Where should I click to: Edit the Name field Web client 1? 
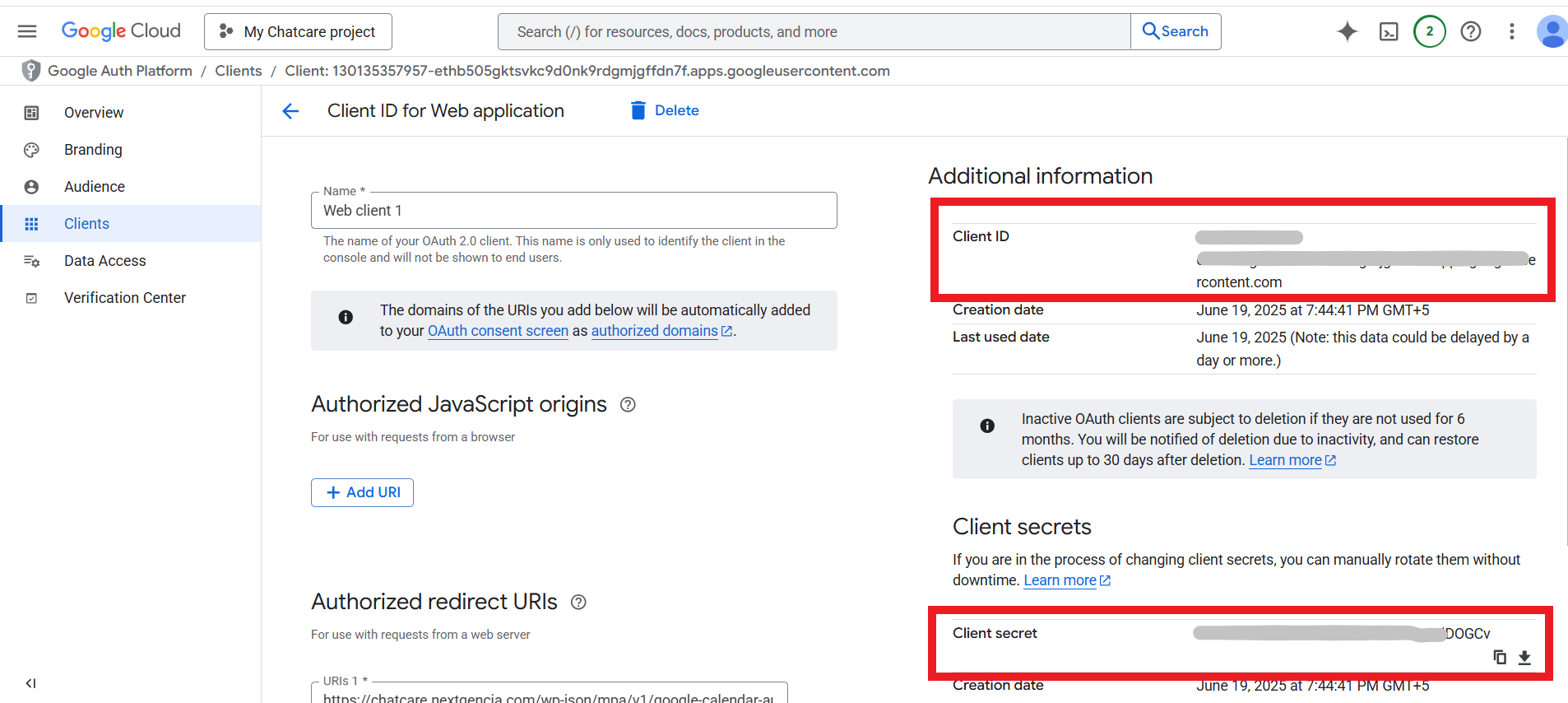(x=574, y=211)
